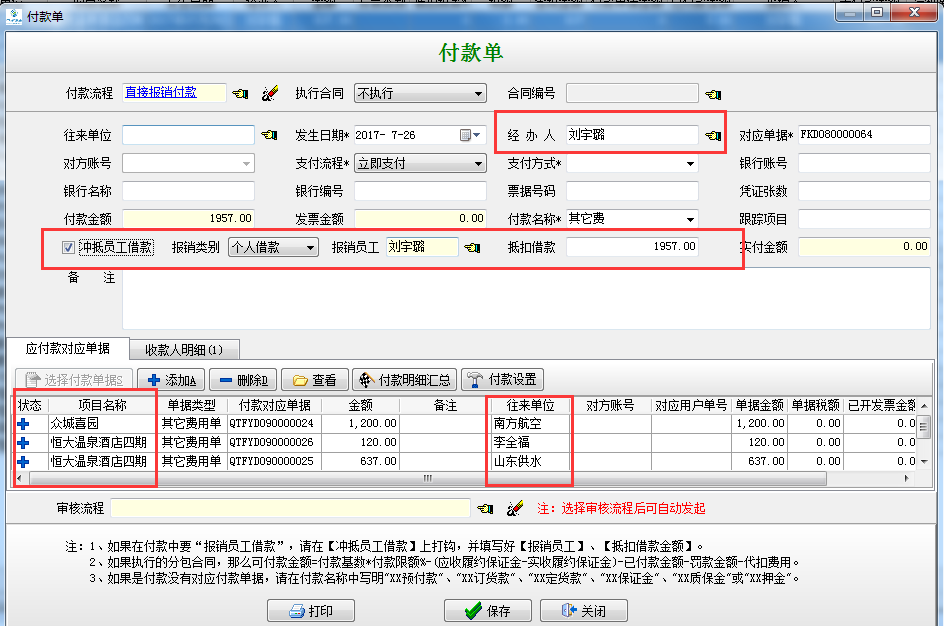944x626 pixels.
Task: Click the lookup icon next to 往来单位 field
Action: tap(269, 135)
